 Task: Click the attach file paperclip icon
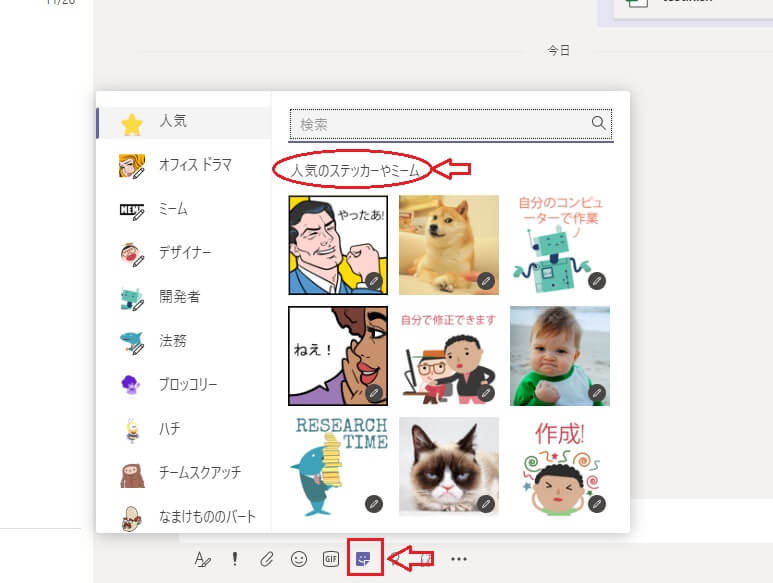click(266, 559)
